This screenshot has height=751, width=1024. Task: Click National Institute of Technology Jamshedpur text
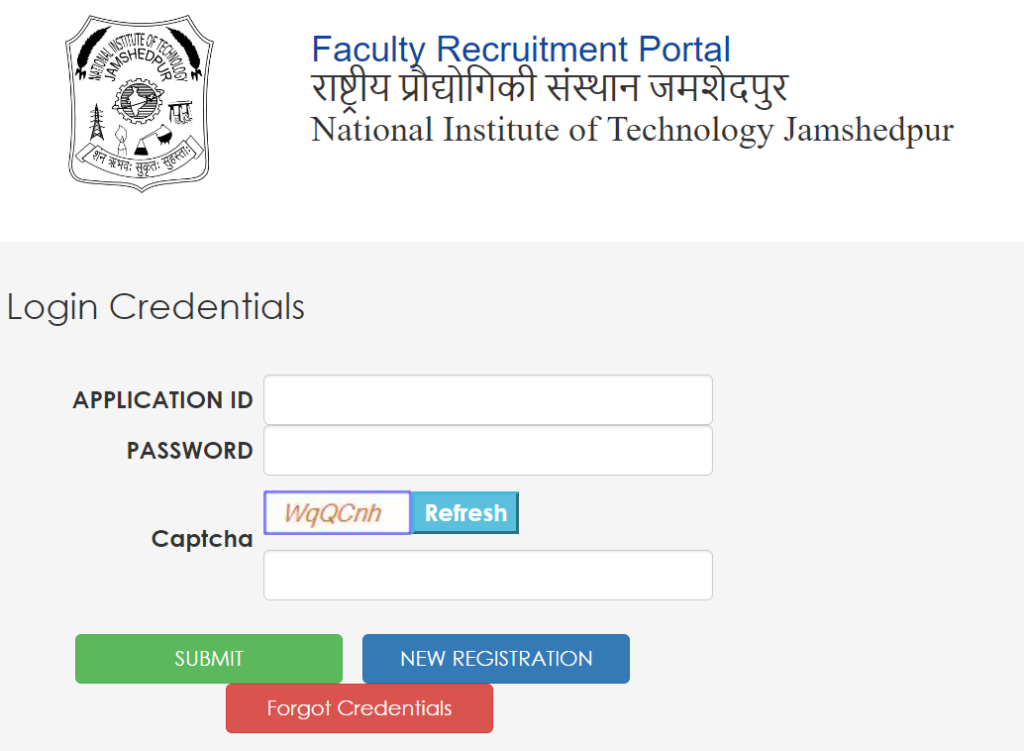(633, 130)
